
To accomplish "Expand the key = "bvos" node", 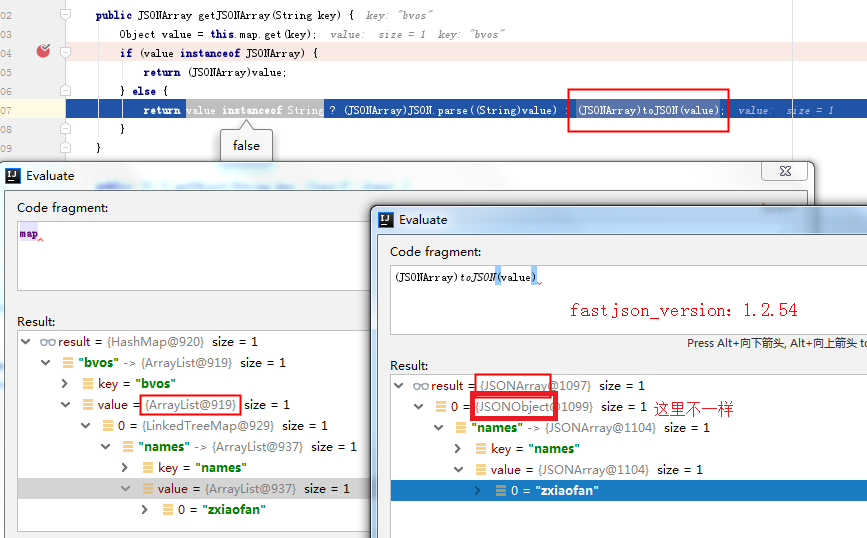I will 65,384.
